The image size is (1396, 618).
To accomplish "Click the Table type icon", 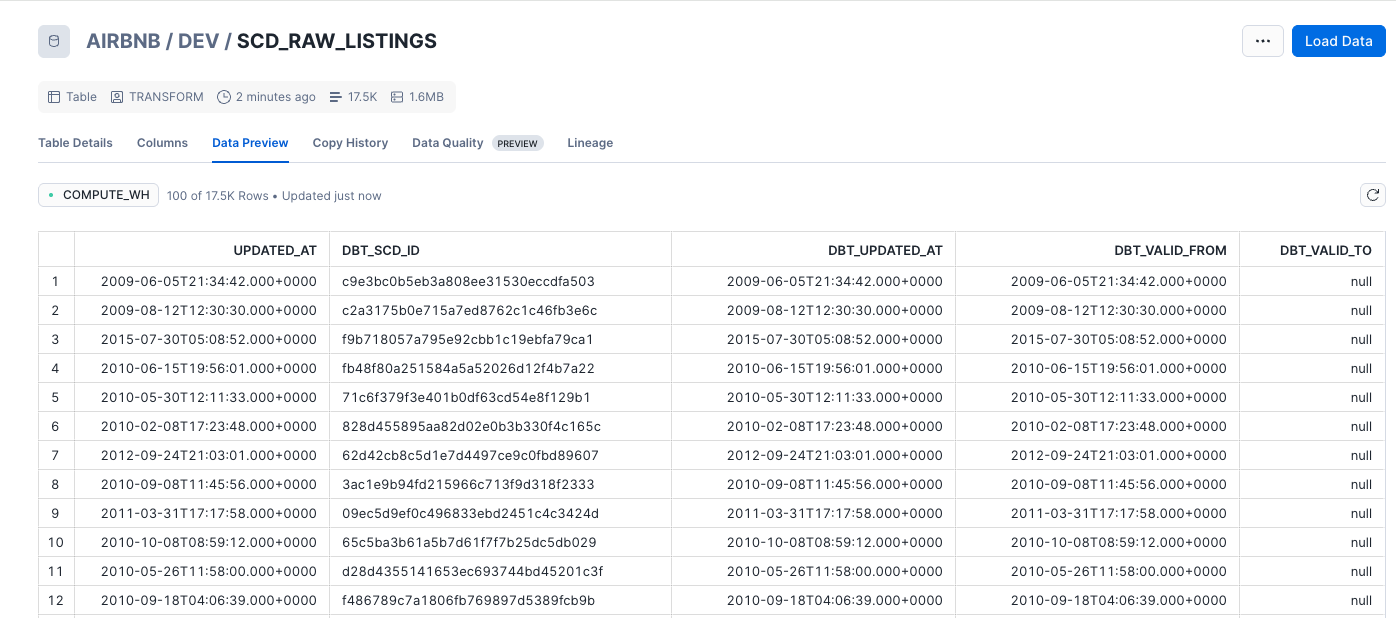I will [54, 97].
